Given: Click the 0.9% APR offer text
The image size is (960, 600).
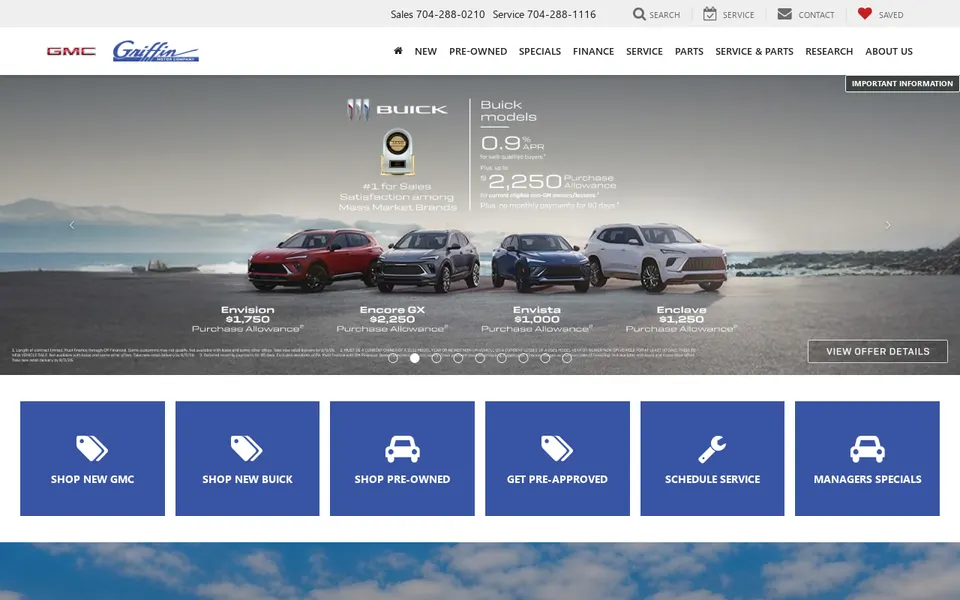Looking at the screenshot, I should [x=512, y=143].
